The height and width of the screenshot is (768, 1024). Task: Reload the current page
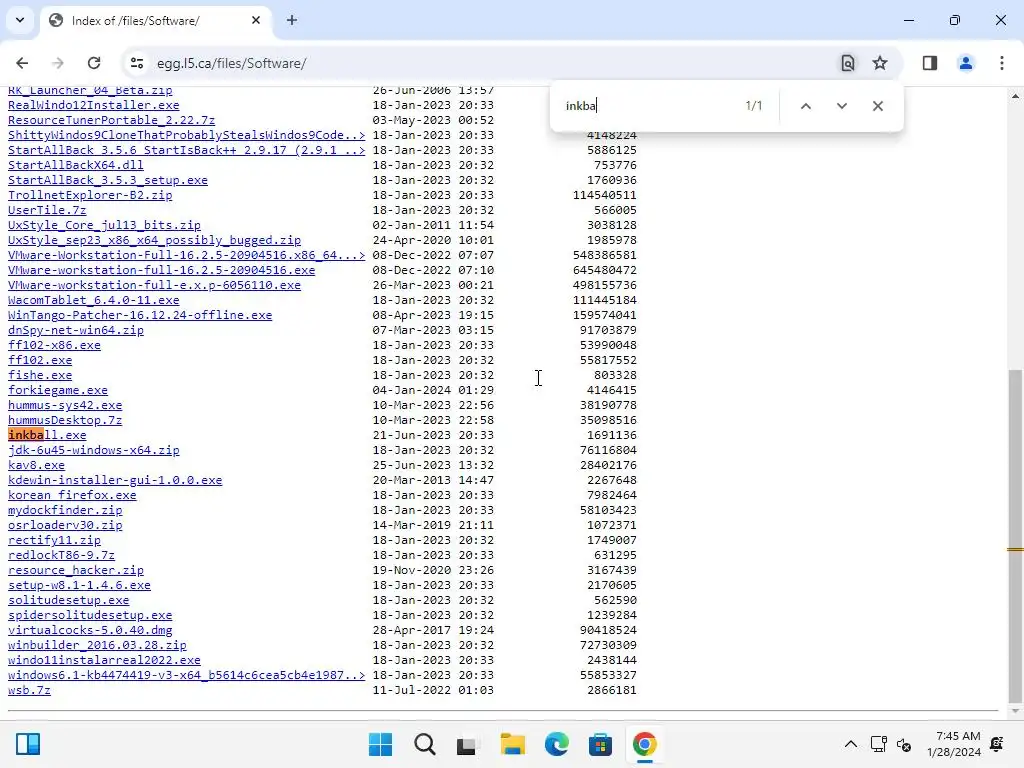(x=94, y=63)
